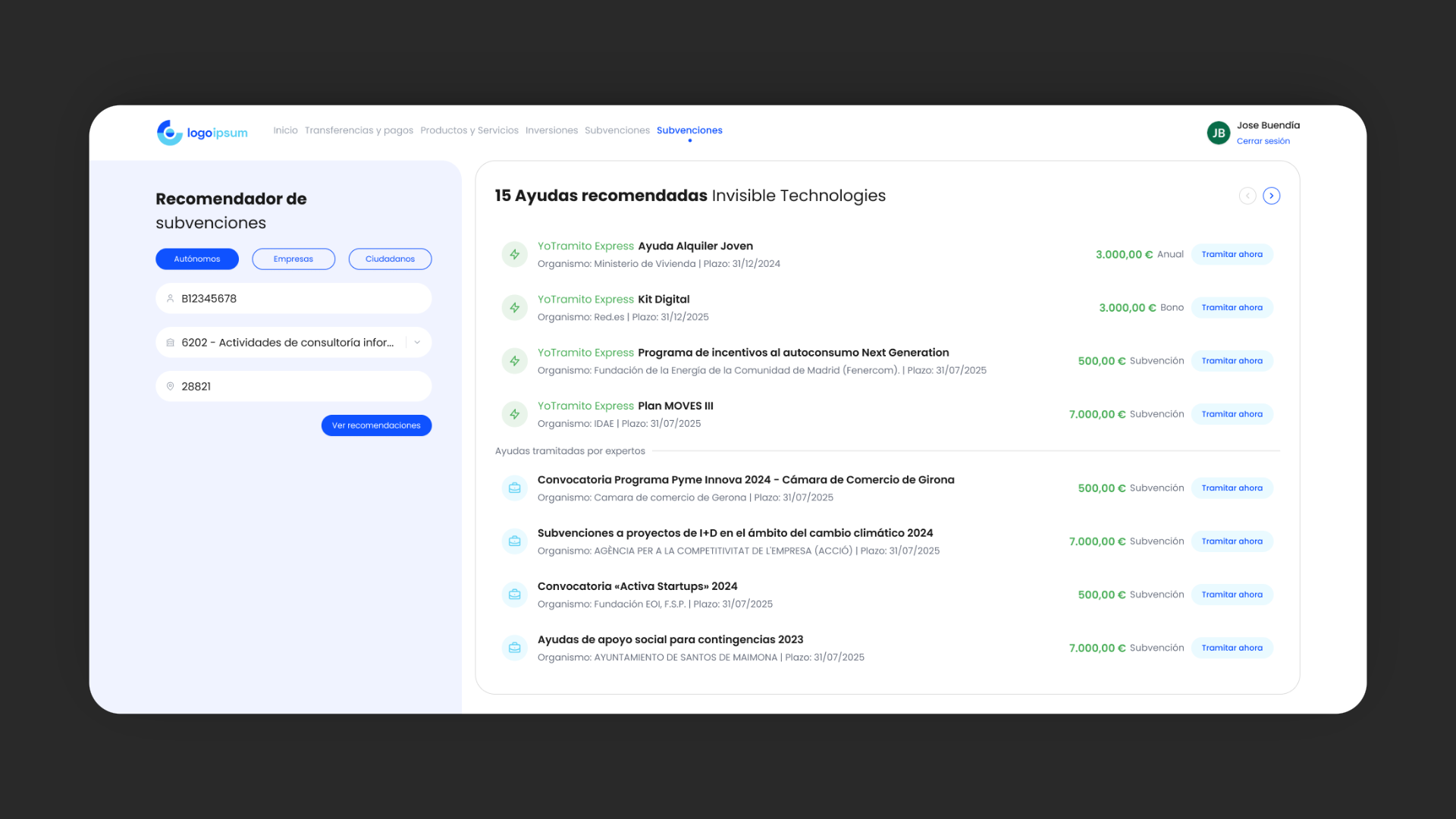Click the Kit Digital title
This screenshot has height=819, width=1456.
pos(664,300)
